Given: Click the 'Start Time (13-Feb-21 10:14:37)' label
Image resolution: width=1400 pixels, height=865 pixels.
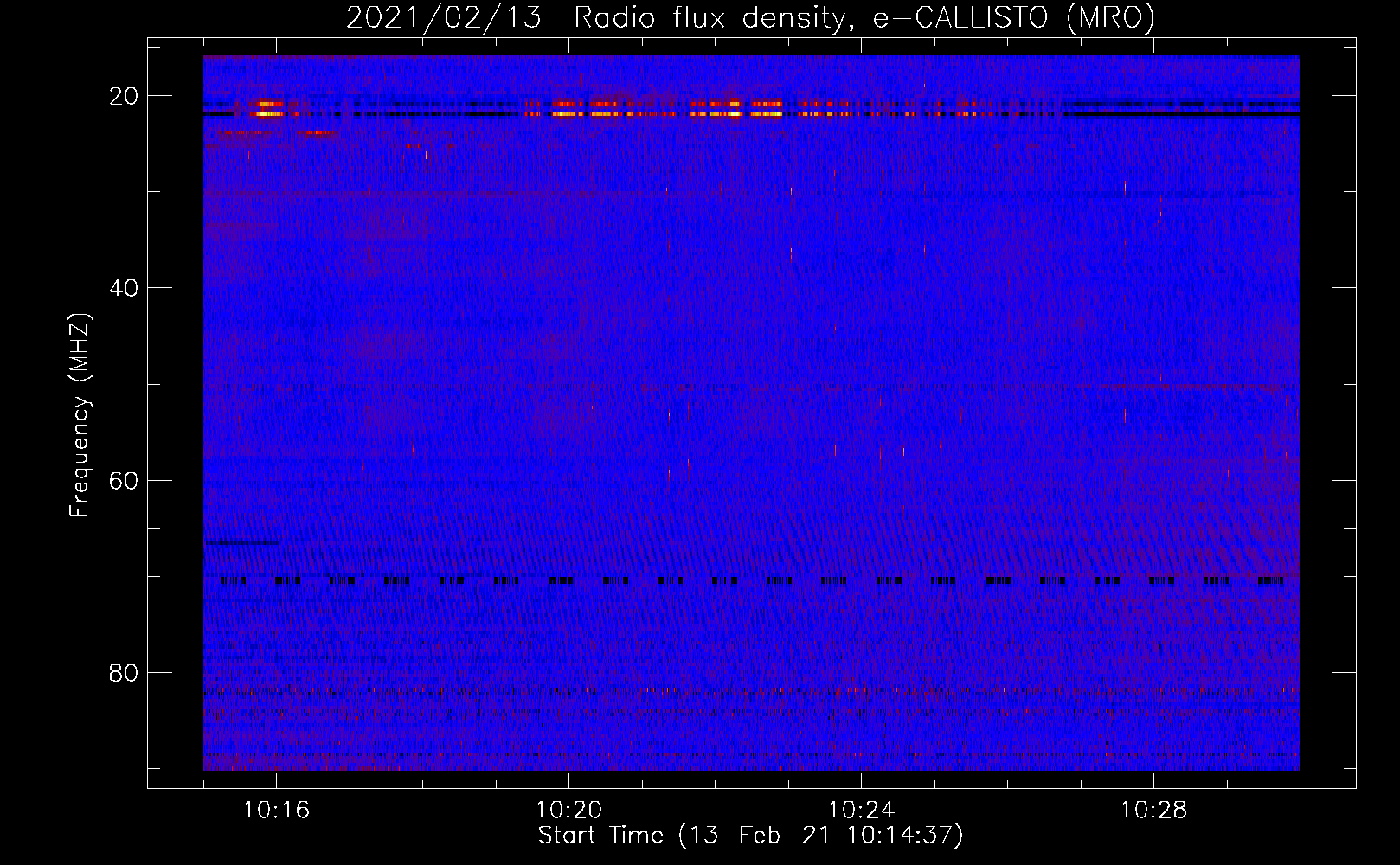Looking at the screenshot, I should coord(750,836).
